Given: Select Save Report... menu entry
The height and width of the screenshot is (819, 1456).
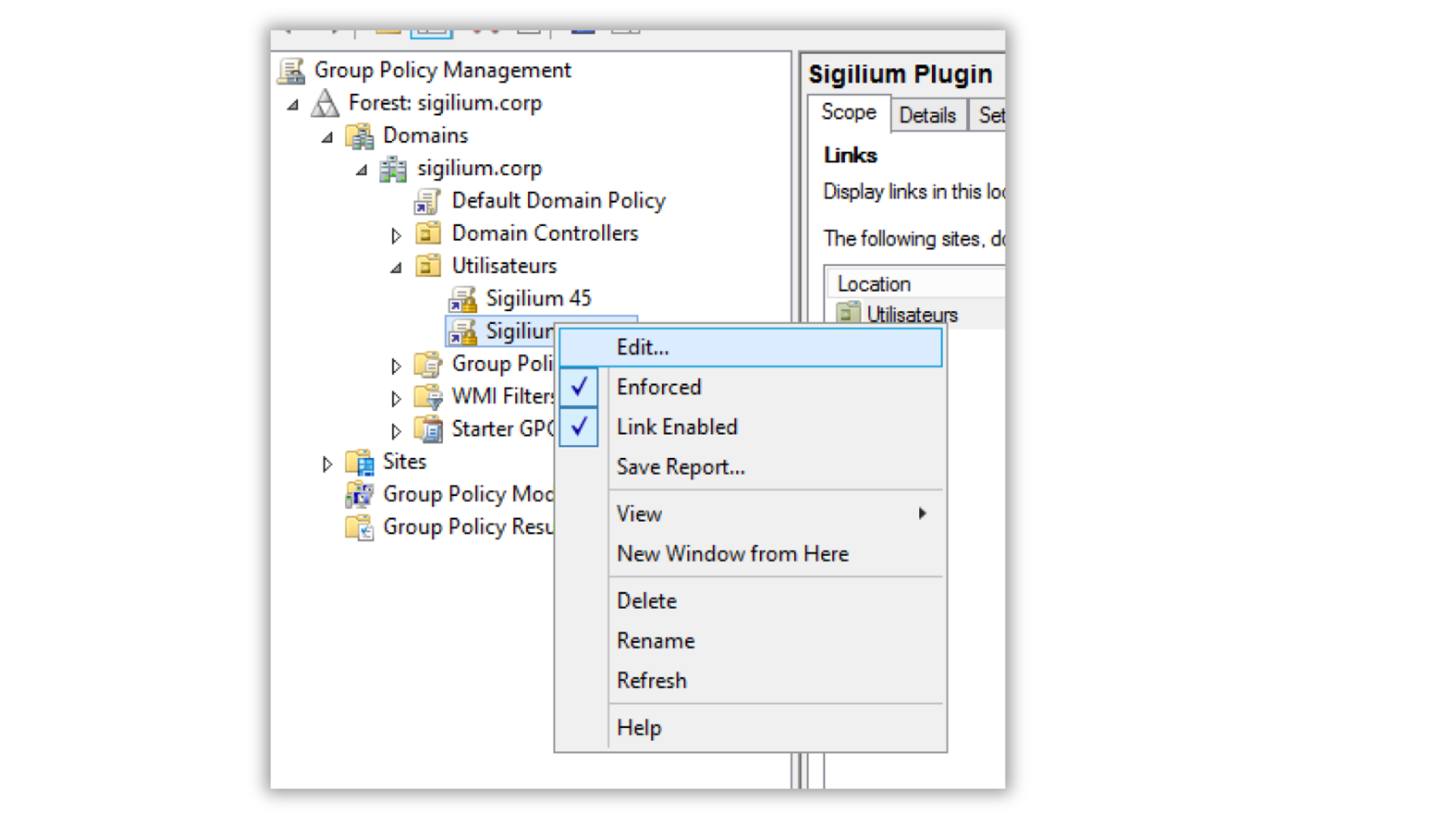Looking at the screenshot, I should click(680, 467).
